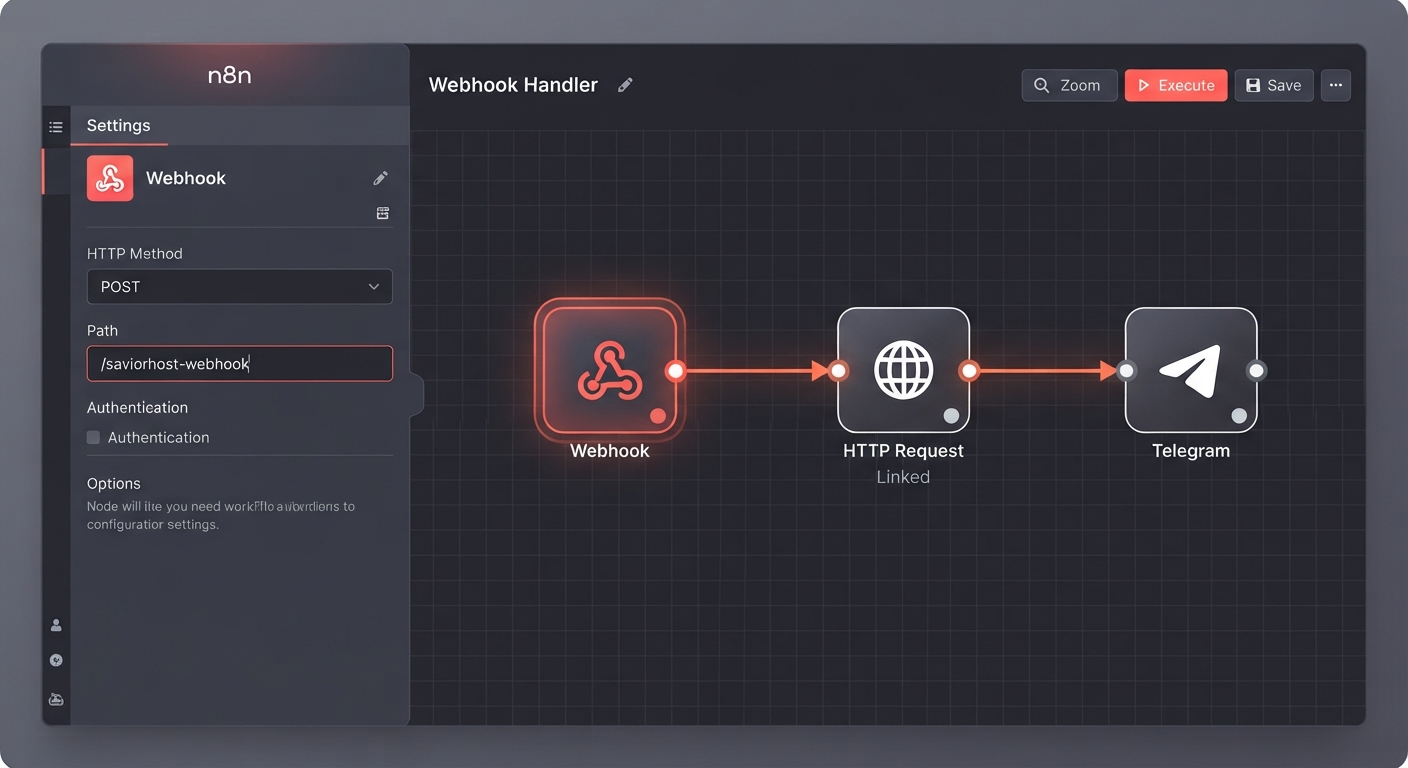Save the workflow
Viewport: 1408px width, 768px height.
(x=1274, y=85)
